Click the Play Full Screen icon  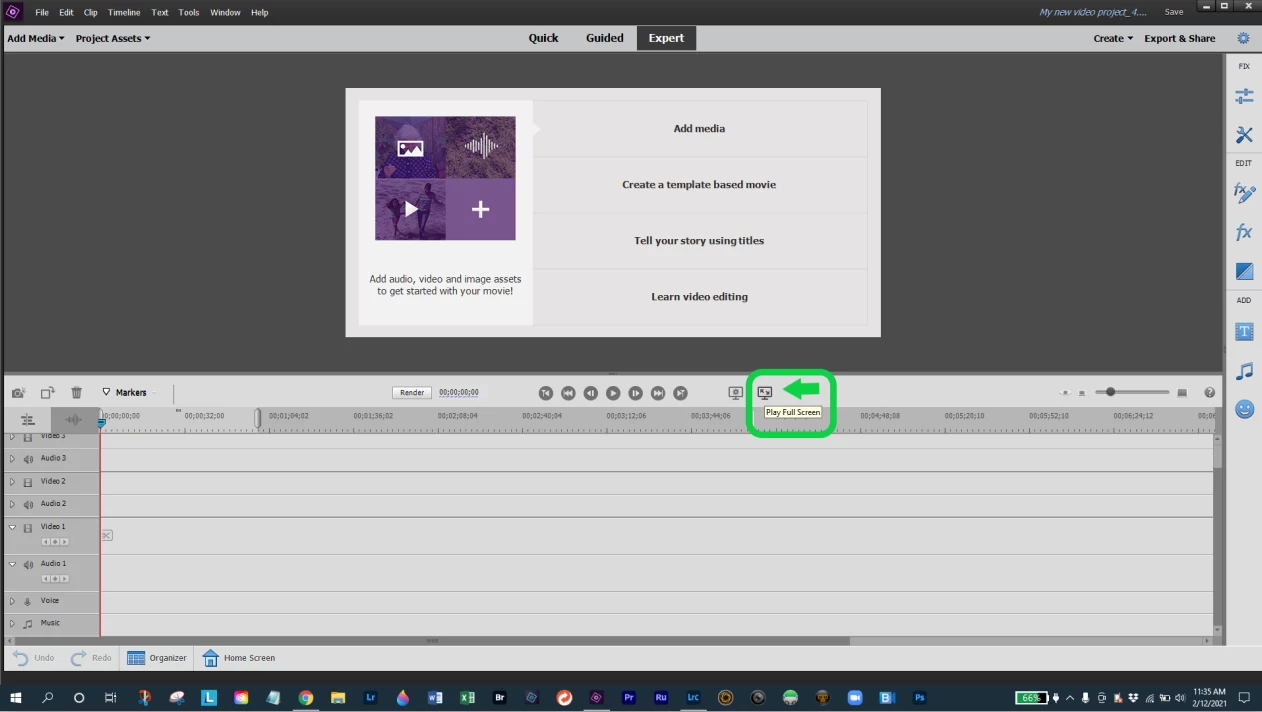click(x=765, y=393)
